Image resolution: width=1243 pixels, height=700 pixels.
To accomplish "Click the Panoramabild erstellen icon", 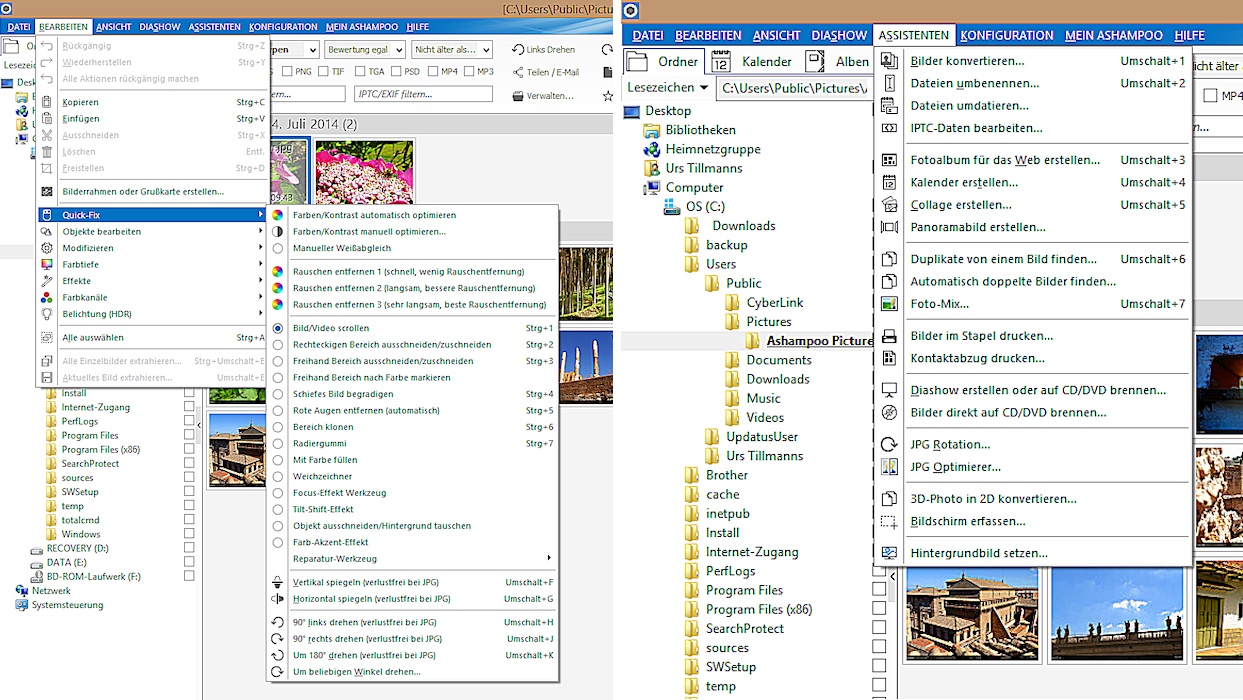I will coord(889,227).
